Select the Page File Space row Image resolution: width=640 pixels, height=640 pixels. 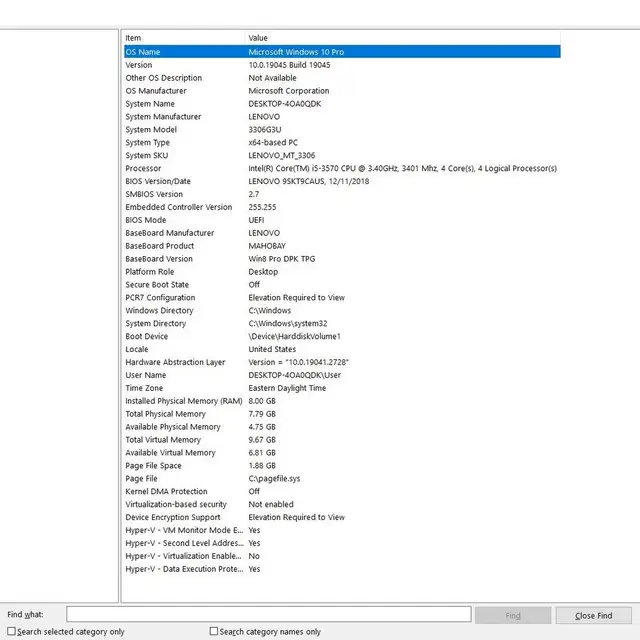click(342, 465)
